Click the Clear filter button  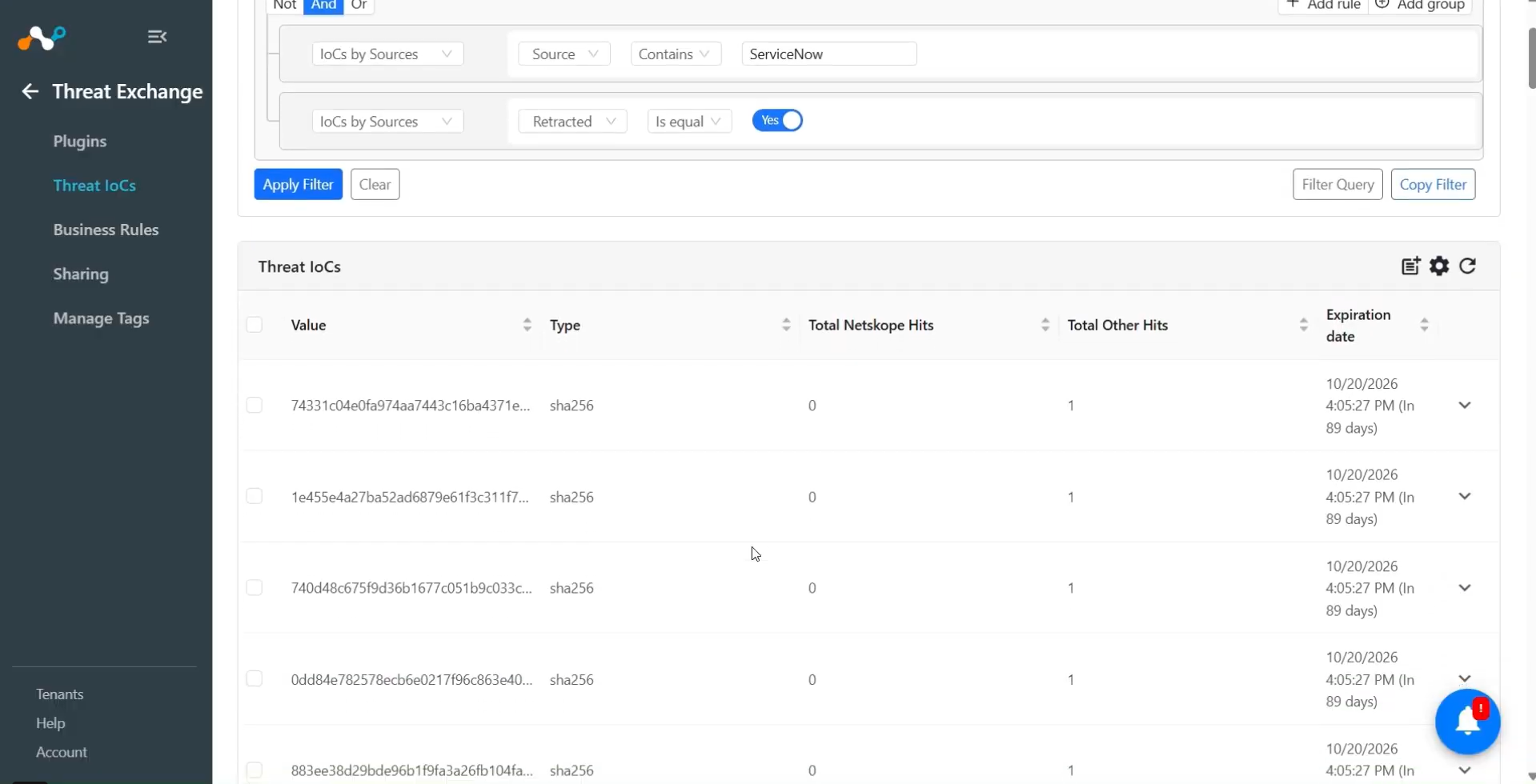(x=375, y=184)
